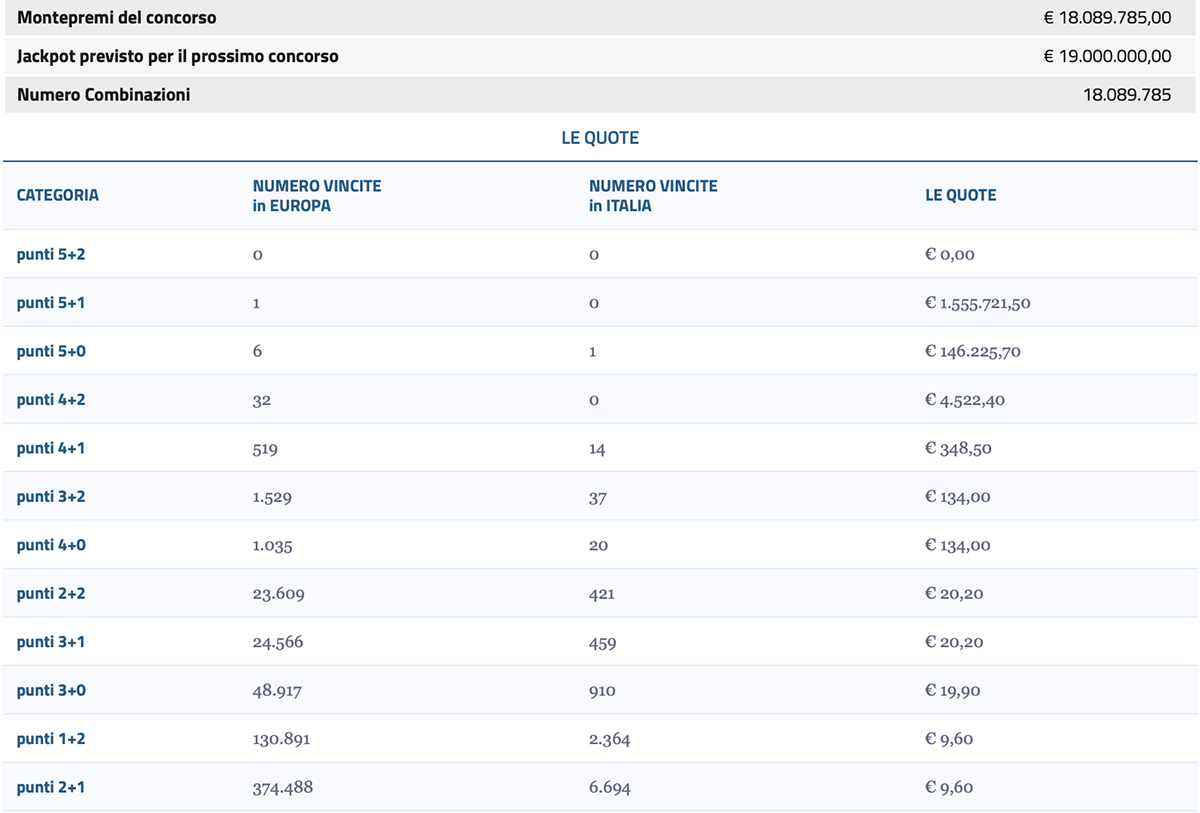Select the punti 2+2 category cell
1200x813 pixels.
[x=51, y=594]
